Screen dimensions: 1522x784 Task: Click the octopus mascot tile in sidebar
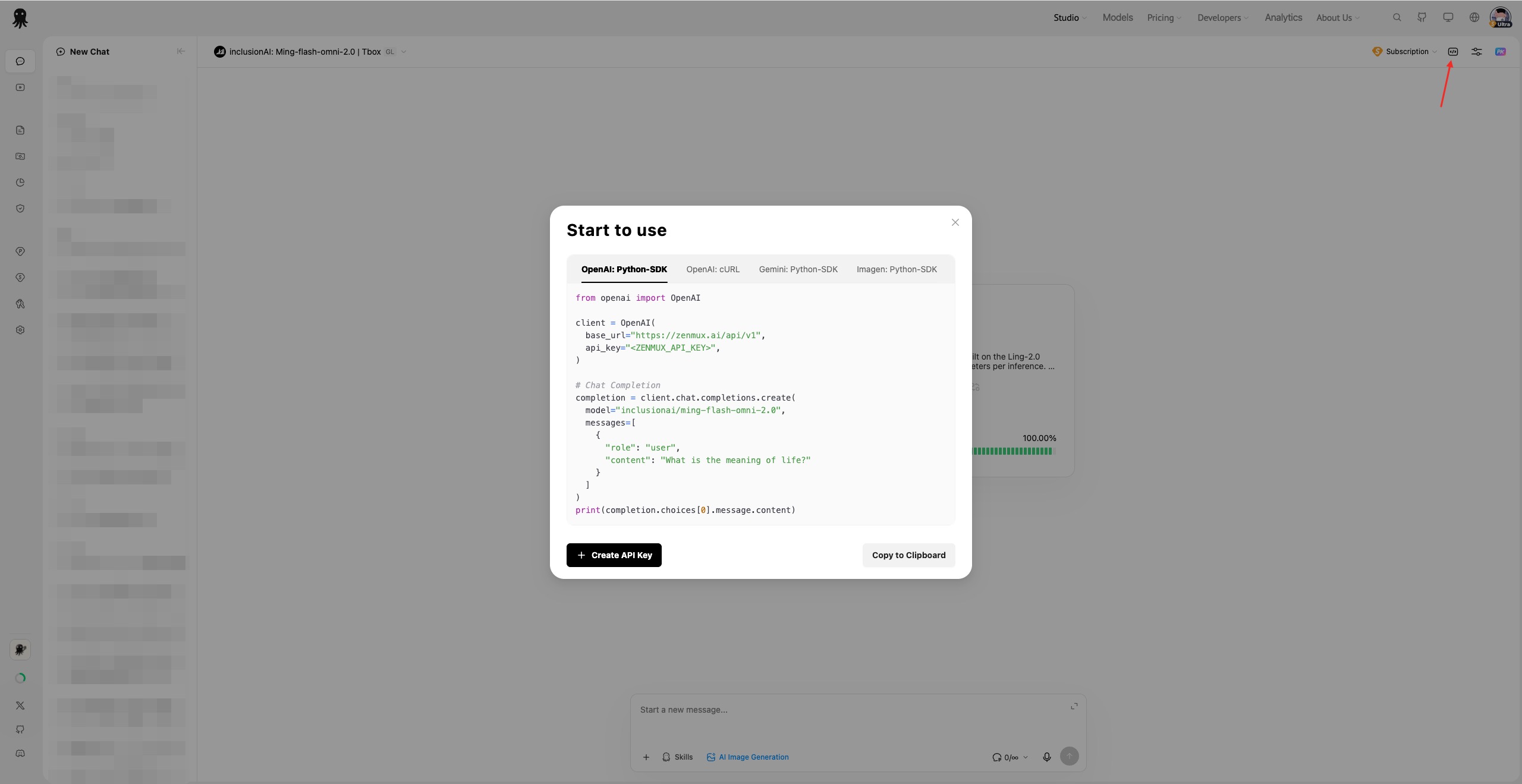tap(20, 650)
